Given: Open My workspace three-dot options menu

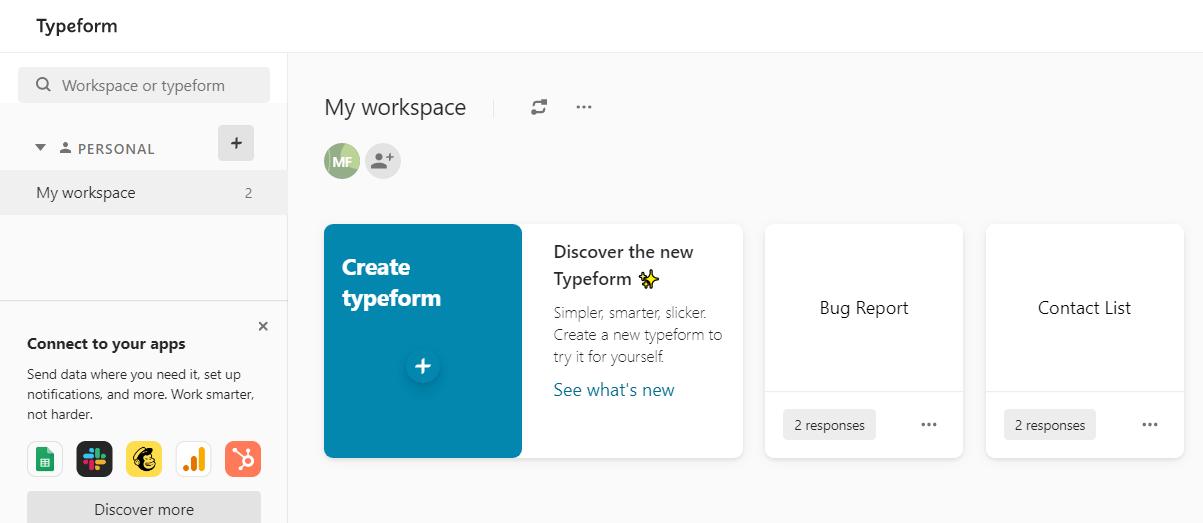Looking at the screenshot, I should pyautogui.click(x=584, y=107).
